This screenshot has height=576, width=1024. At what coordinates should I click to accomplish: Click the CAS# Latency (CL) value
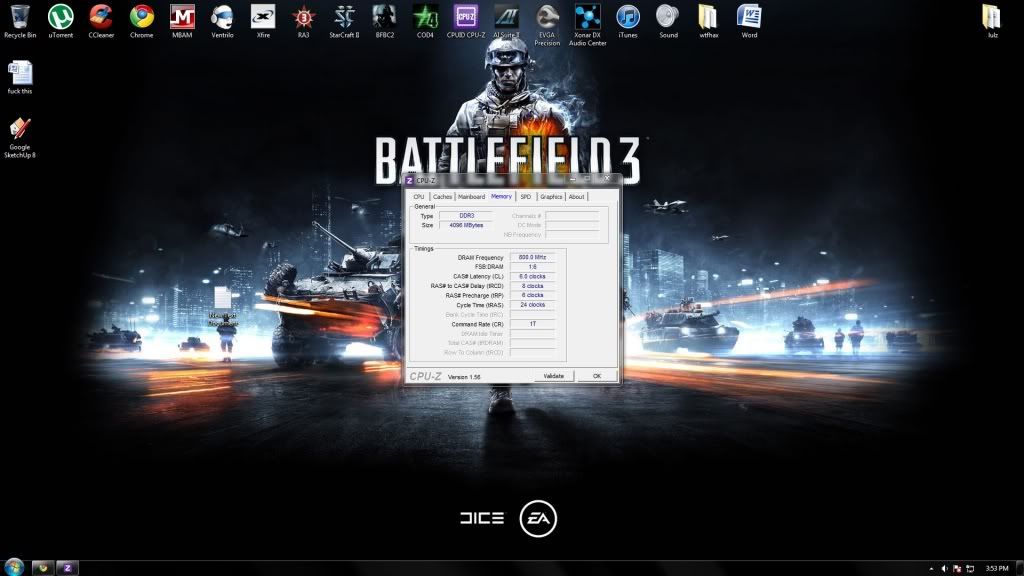(532, 276)
